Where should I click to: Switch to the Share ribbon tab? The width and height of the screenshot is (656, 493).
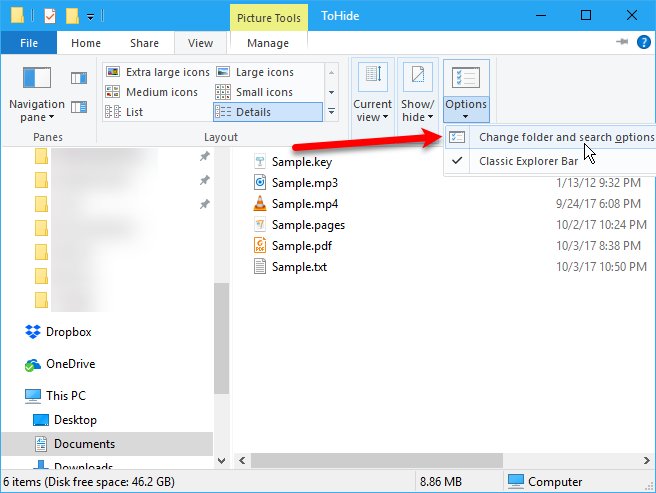coord(144,43)
